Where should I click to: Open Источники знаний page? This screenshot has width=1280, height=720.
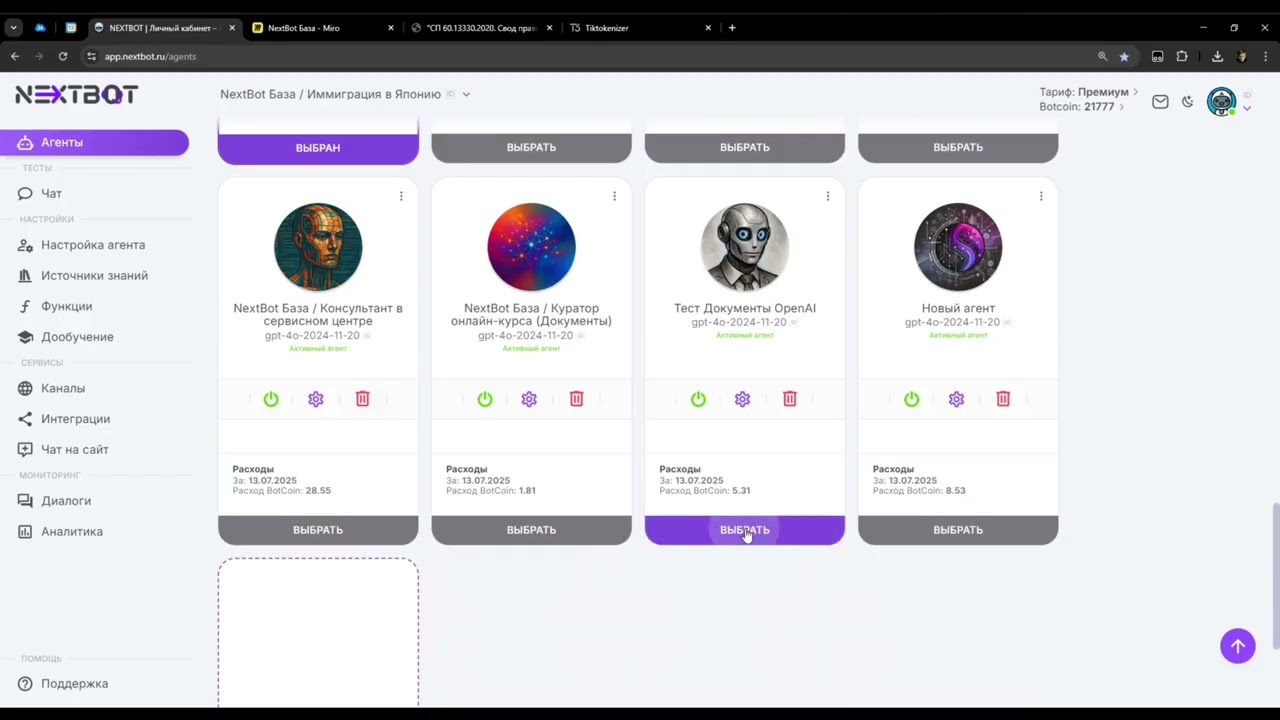pyautogui.click(x=94, y=276)
